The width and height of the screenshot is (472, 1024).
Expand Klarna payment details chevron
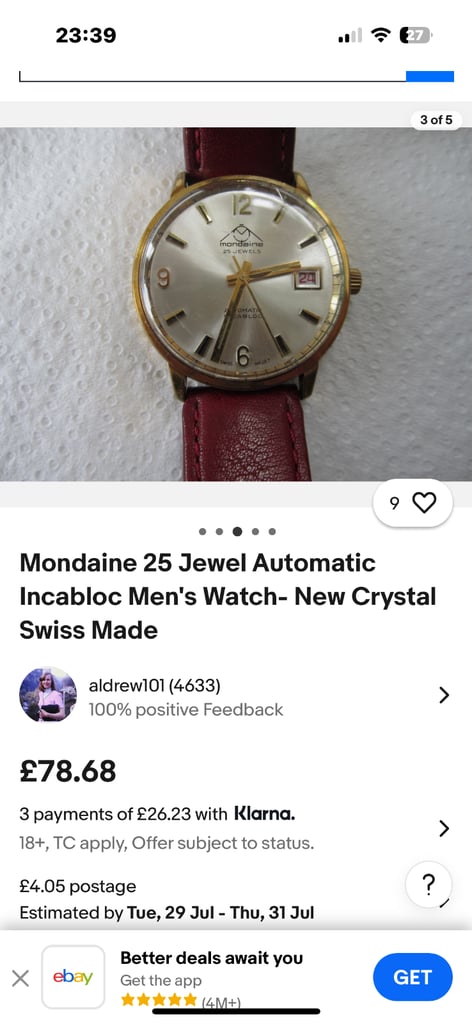[x=445, y=829]
